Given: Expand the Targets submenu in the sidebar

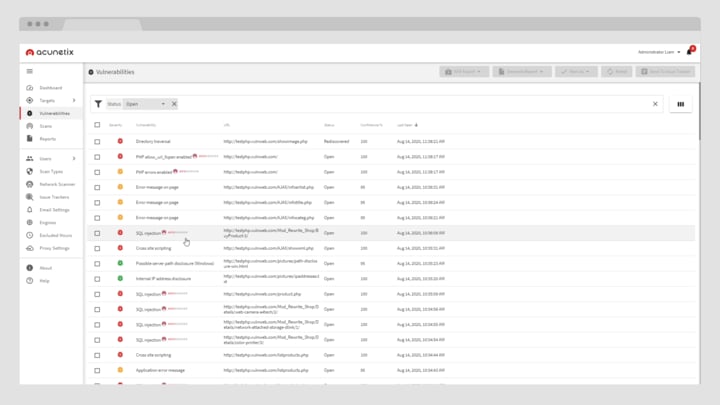Looking at the screenshot, I should pyautogui.click(x=74, y=101).
